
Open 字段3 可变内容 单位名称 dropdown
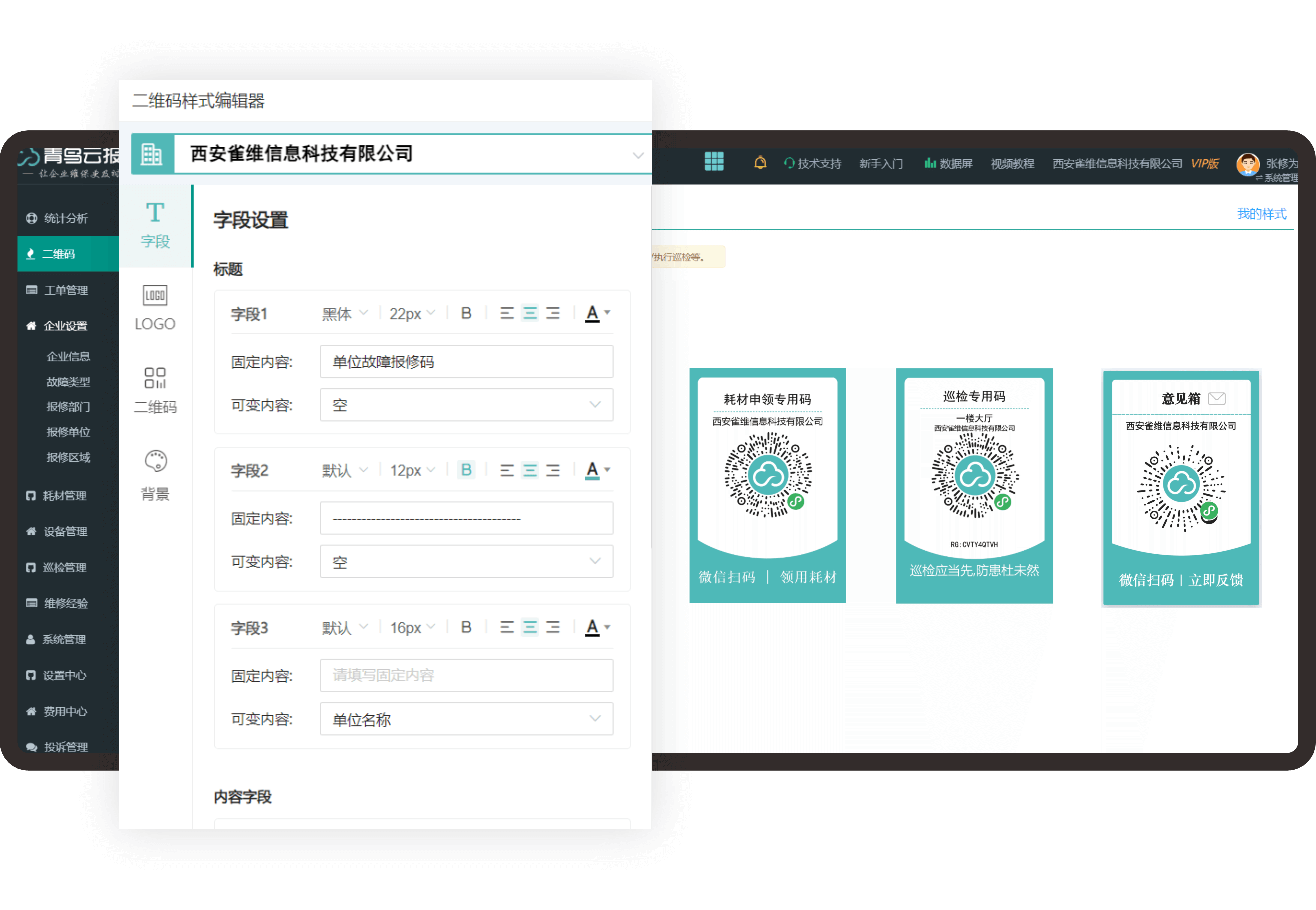coord(466,719)
